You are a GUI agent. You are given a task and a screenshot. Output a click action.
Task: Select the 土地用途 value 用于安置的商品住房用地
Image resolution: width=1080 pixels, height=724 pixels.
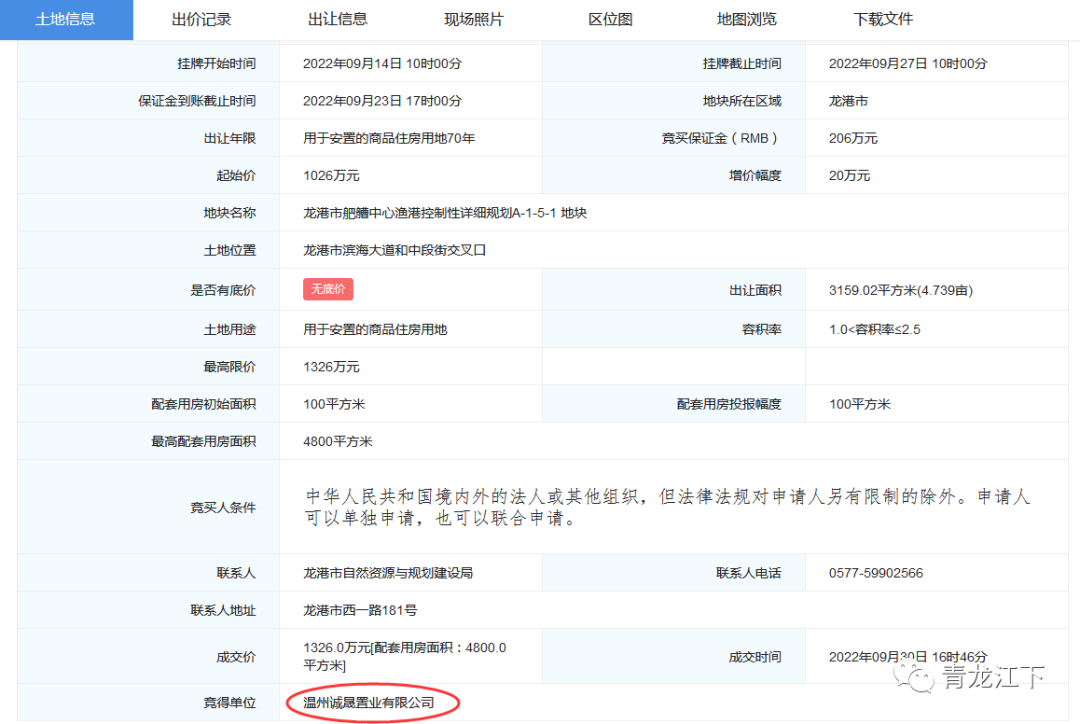[x=375, y=329]
